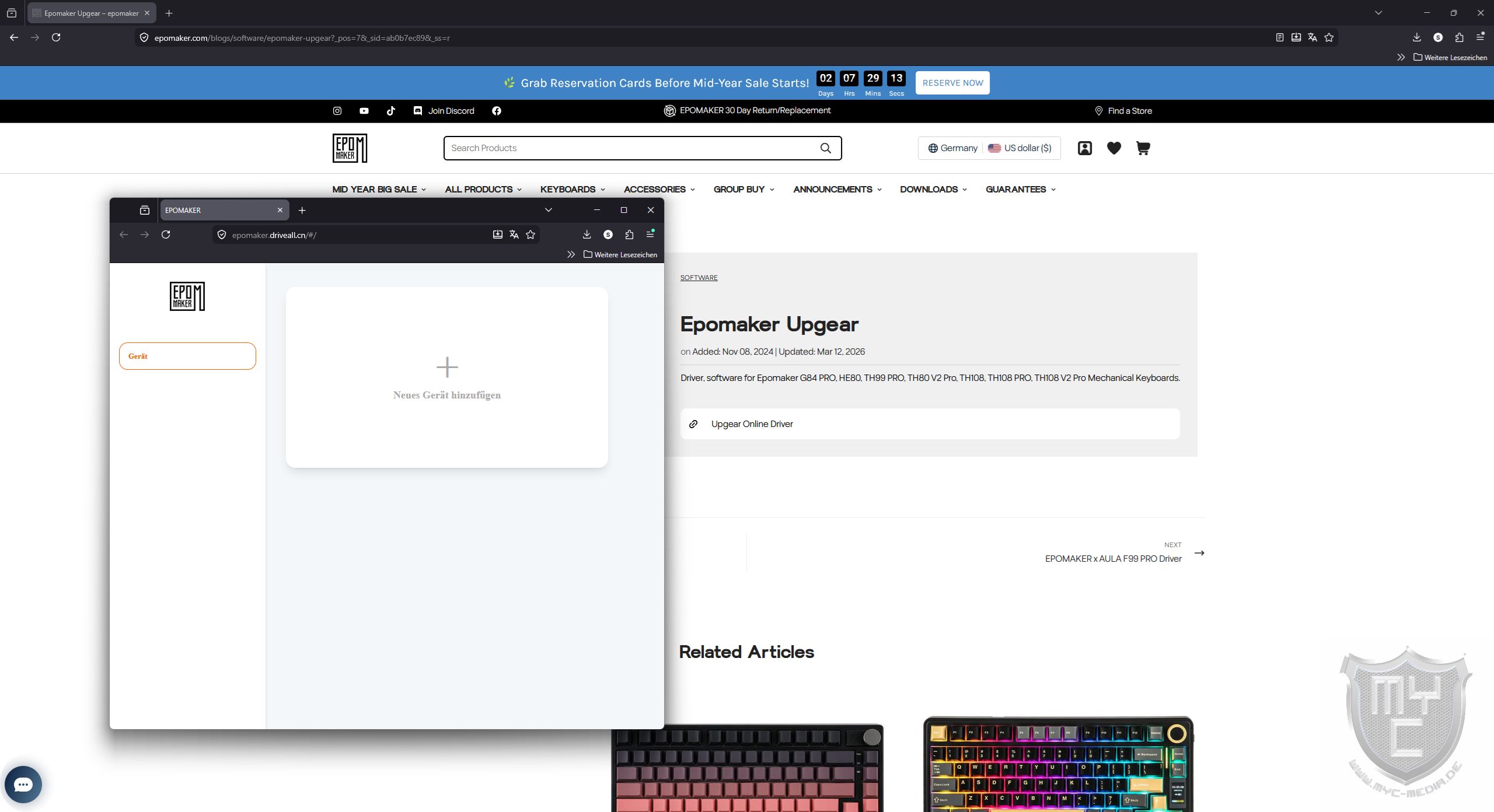Expand ACCESSORIES menu

[659, 190]
